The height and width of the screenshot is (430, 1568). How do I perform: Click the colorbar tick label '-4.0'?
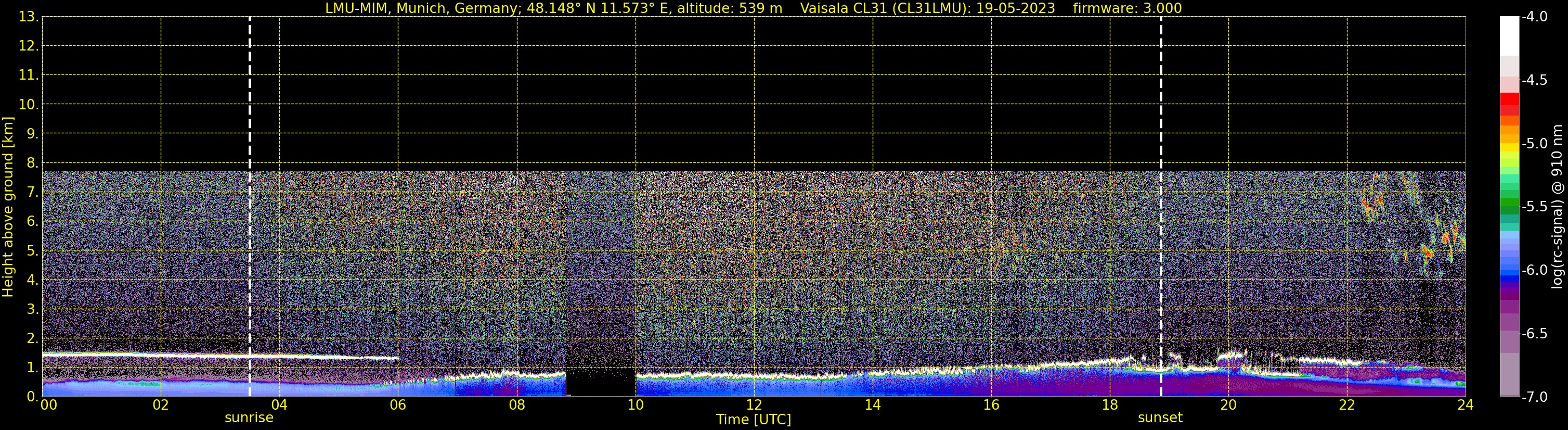pyautogui.click(x=1535, y=17)
